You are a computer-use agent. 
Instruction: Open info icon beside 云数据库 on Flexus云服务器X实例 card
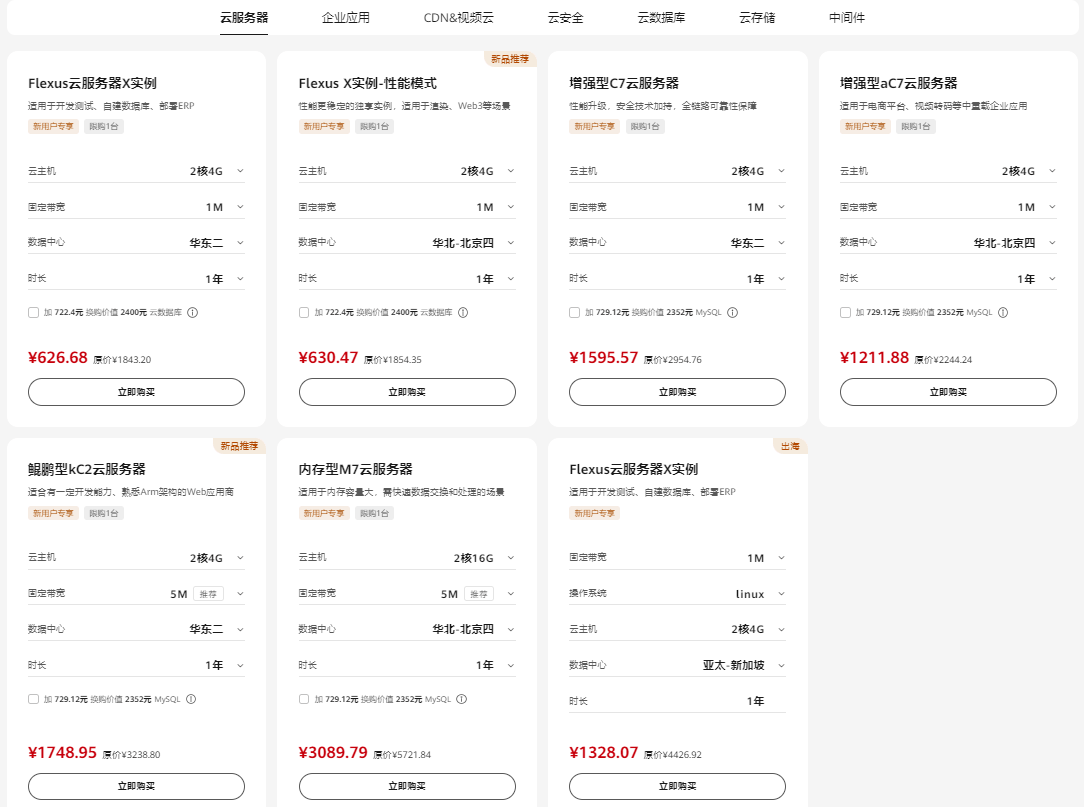[193, 313]
